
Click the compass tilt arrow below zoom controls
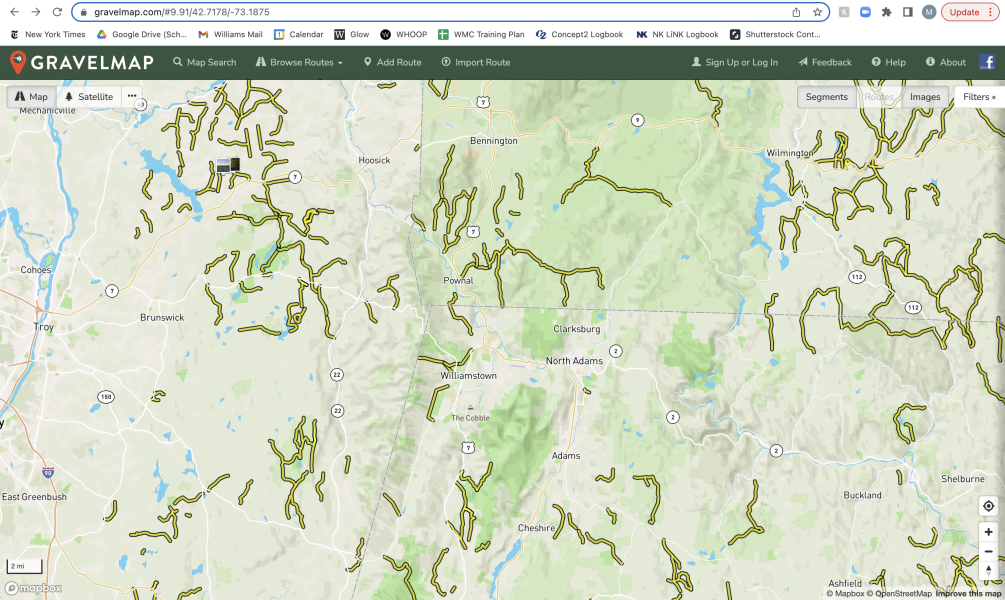pos(988,570)
